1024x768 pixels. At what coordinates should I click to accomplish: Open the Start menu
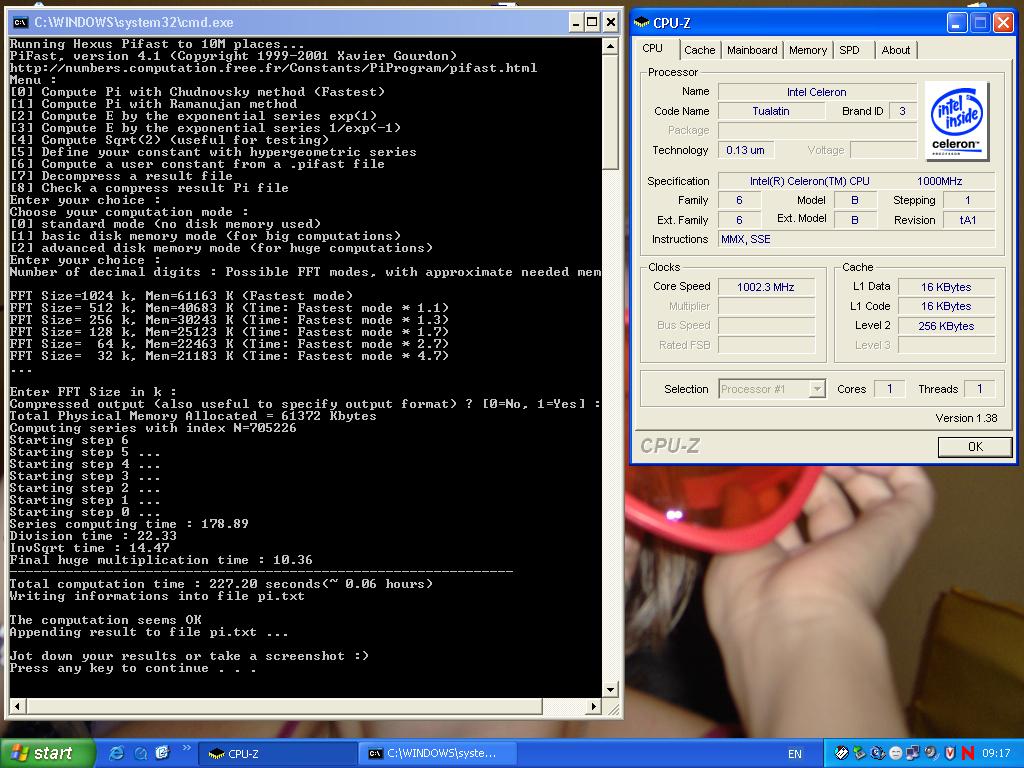click(x=47, y=753)
